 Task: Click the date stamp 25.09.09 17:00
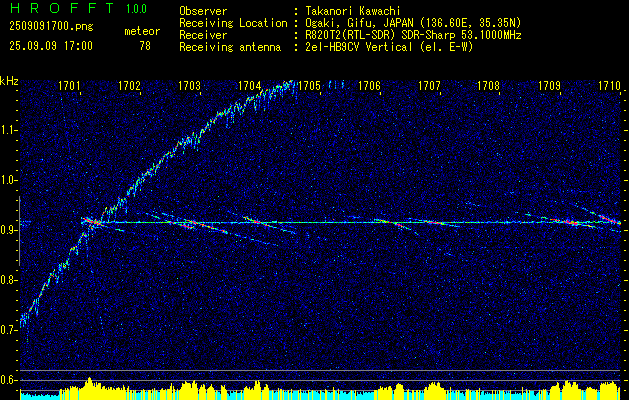(x=51, y=46)
